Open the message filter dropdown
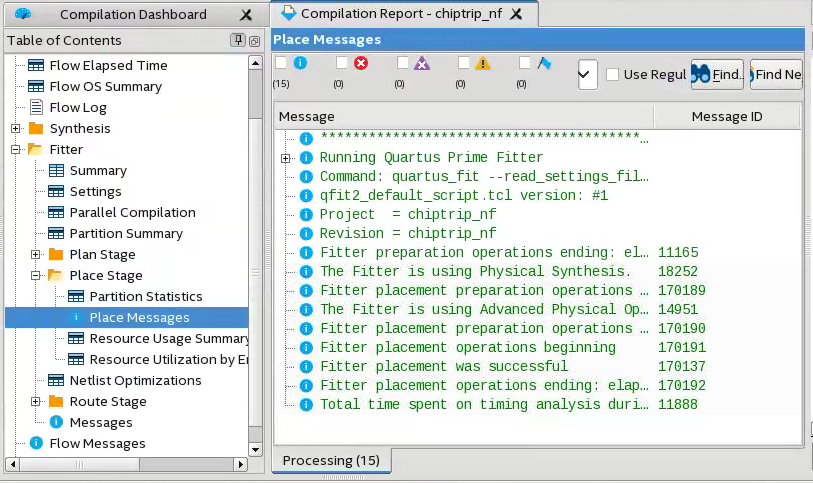This screenshot has width=813, height=483. (x=588, y=74)
